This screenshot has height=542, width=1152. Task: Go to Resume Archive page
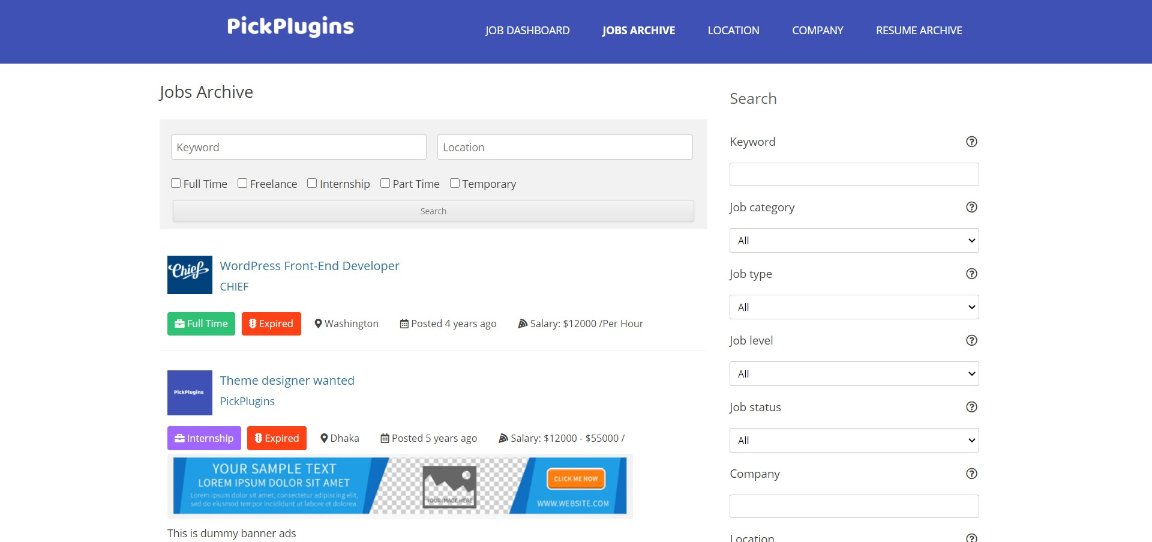click(x=919, y=31)
